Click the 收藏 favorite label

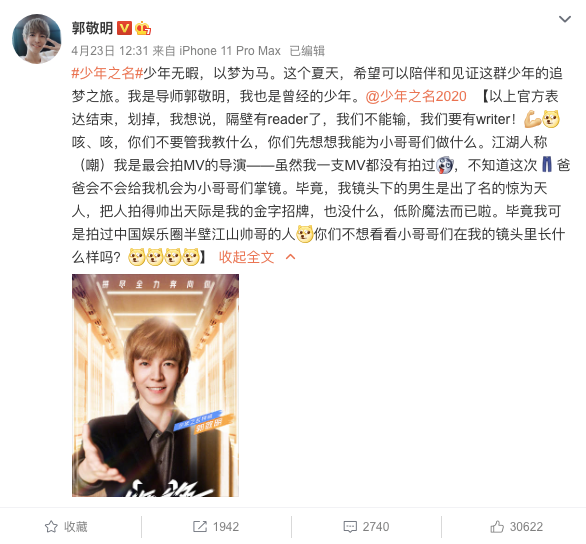pyautogui.click(x=76, y=526)
